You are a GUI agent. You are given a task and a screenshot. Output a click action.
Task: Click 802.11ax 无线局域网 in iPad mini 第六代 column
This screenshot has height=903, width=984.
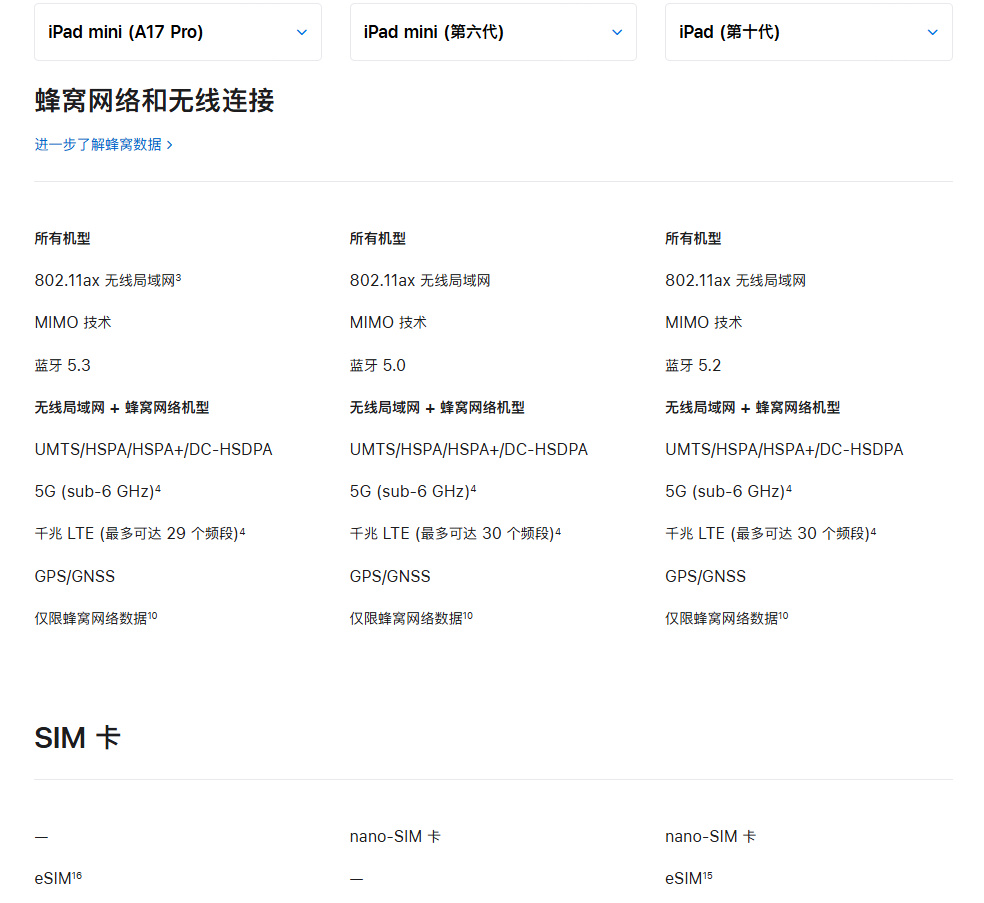pyautogui.click(x=420, y=280)
